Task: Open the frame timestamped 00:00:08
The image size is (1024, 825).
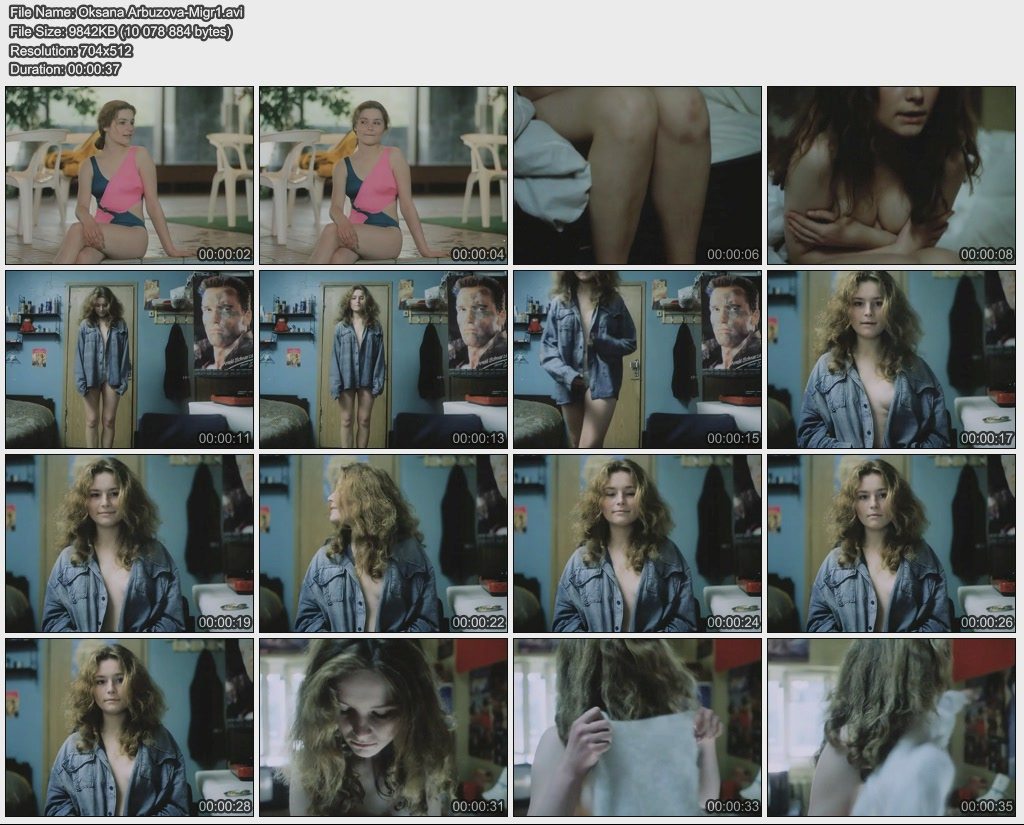Action: [892, 175]
